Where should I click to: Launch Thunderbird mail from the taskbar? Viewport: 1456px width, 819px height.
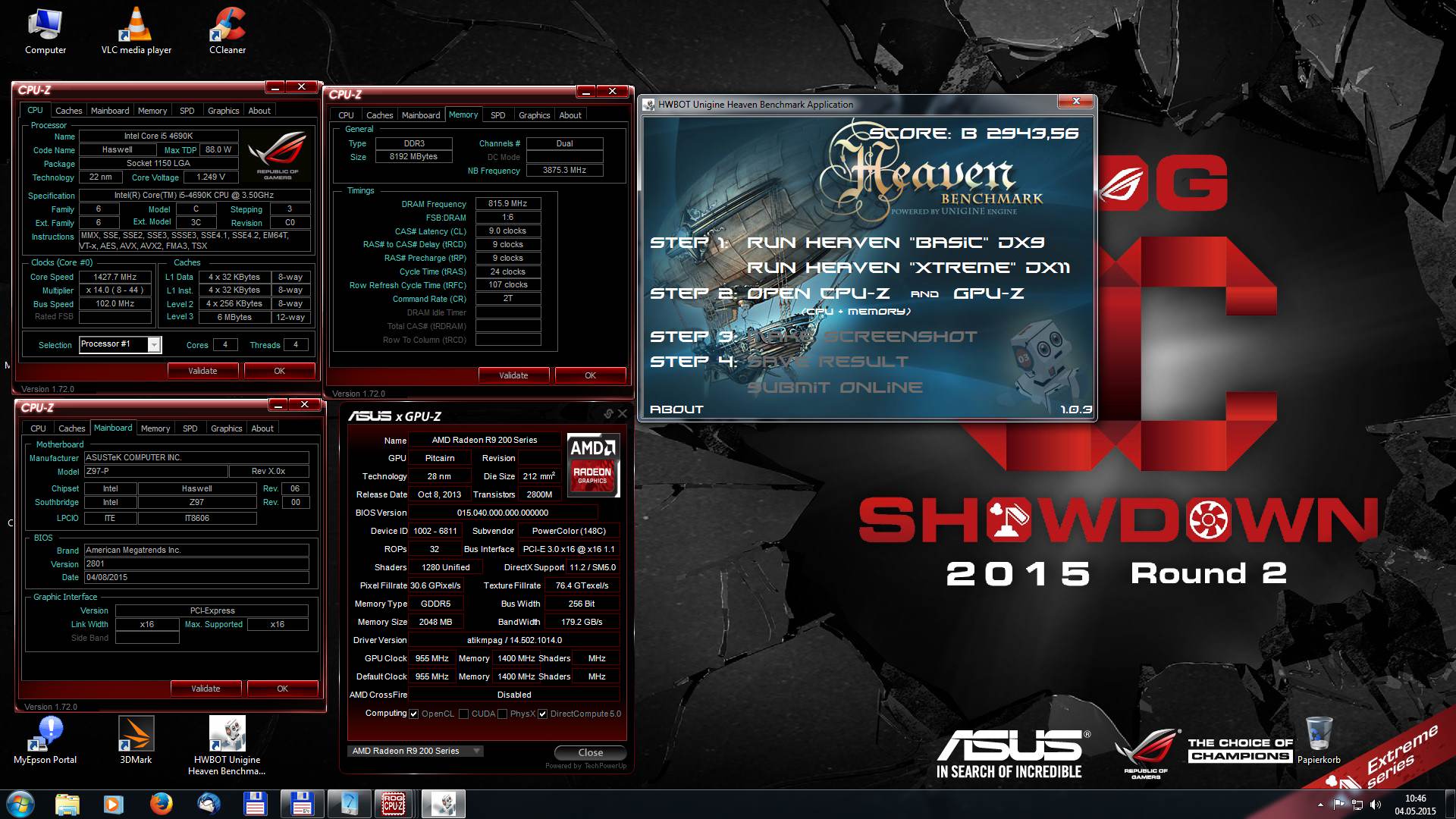pos(208,804)
